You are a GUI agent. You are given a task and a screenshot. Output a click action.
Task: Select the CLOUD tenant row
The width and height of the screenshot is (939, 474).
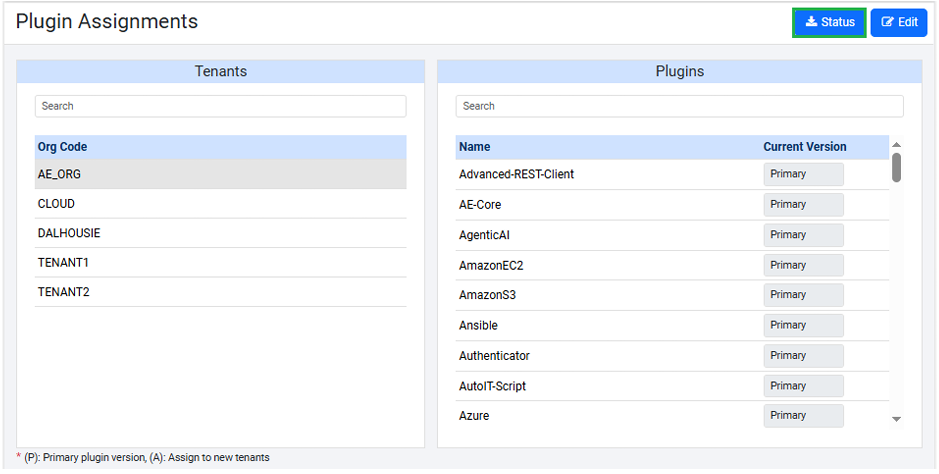coord(220,203)
